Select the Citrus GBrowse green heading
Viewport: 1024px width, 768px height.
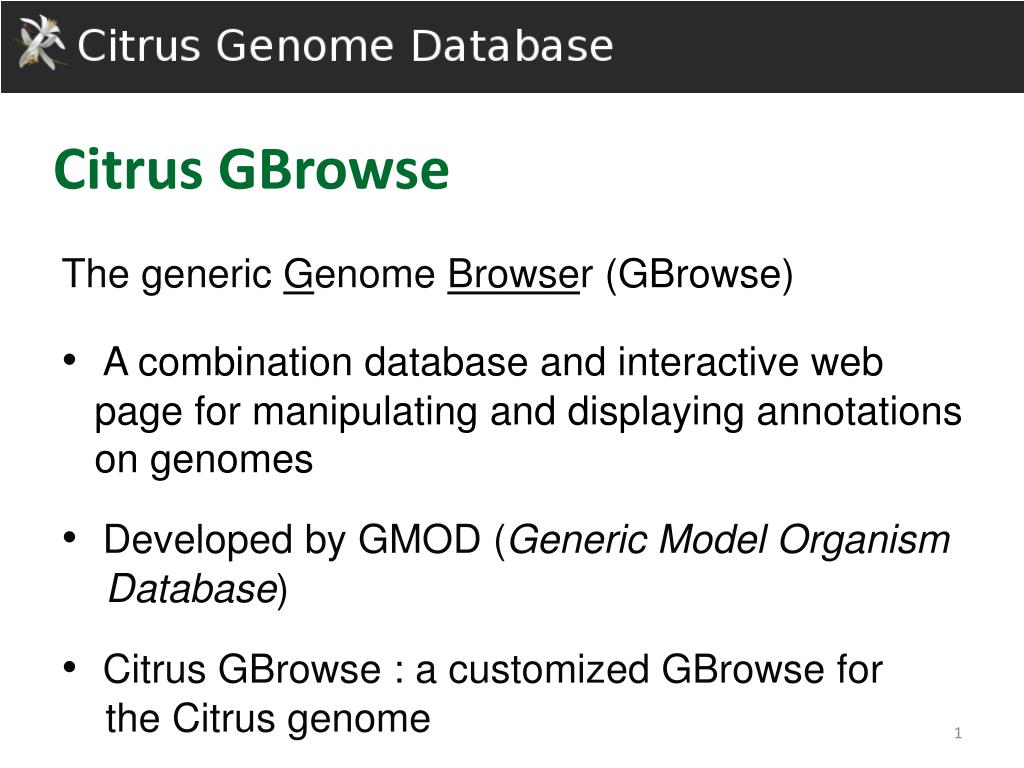[251, 169]
